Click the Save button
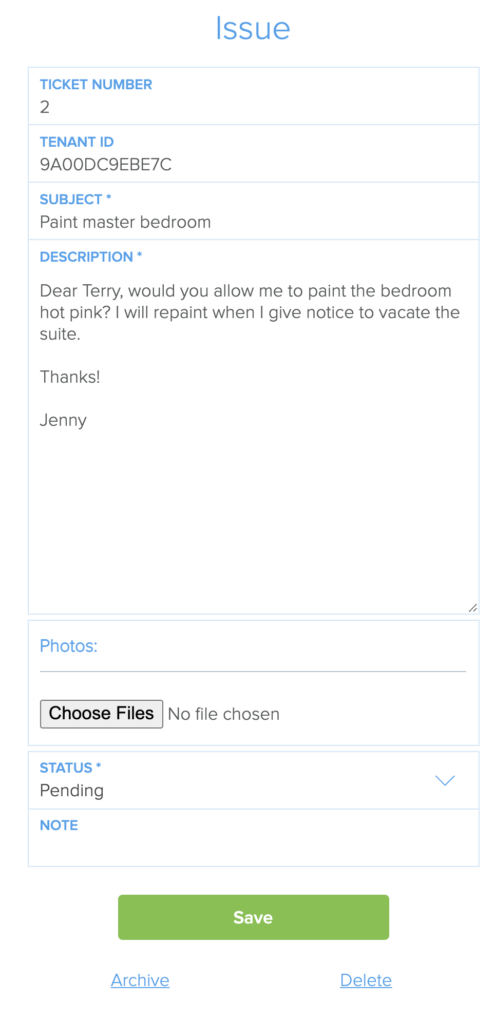Screen dimensions: 495x1024 pyautogui.click(x=253, y=917)
